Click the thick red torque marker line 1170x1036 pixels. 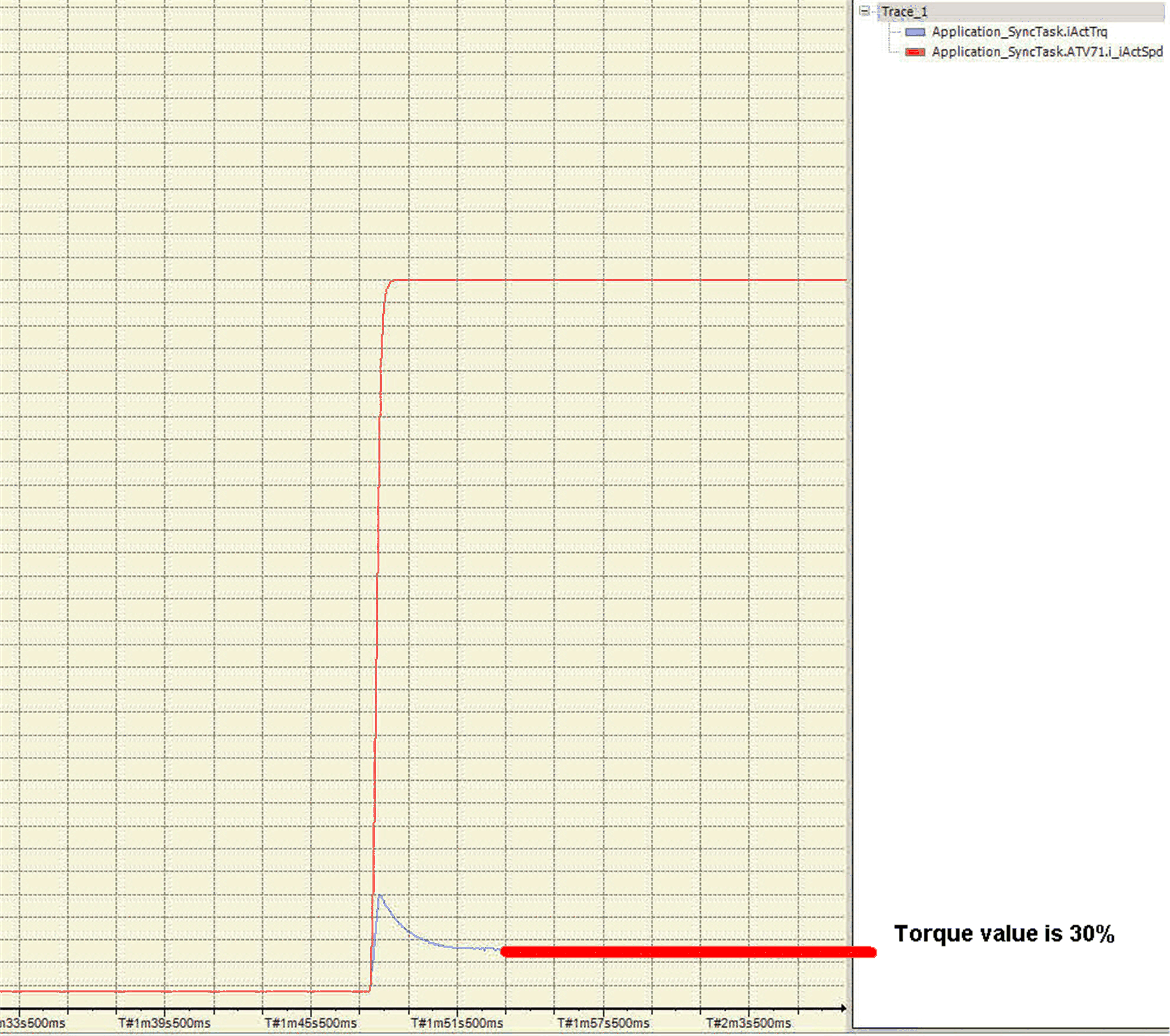tap(687, 952)
